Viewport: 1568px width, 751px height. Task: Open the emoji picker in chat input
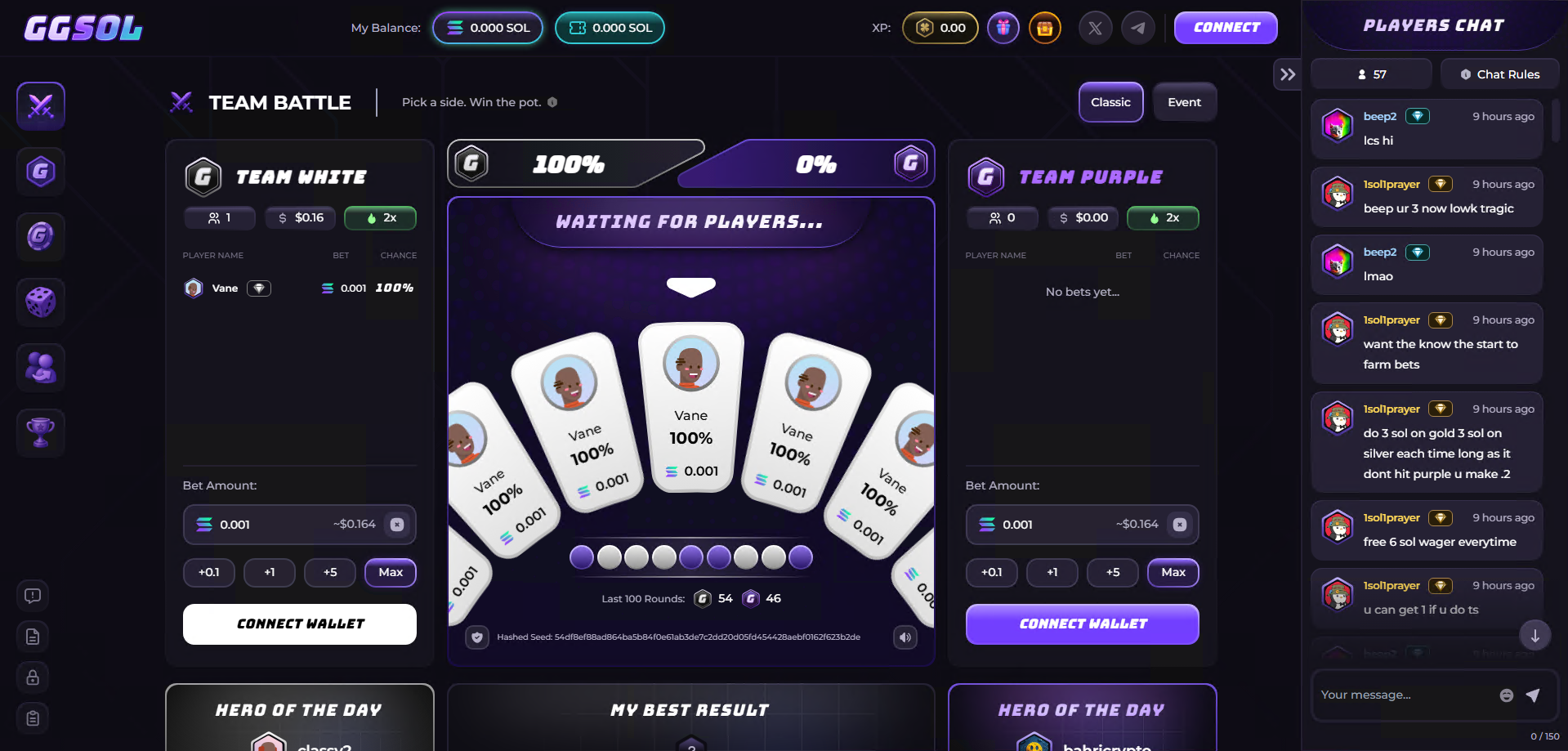point(1507,695)
